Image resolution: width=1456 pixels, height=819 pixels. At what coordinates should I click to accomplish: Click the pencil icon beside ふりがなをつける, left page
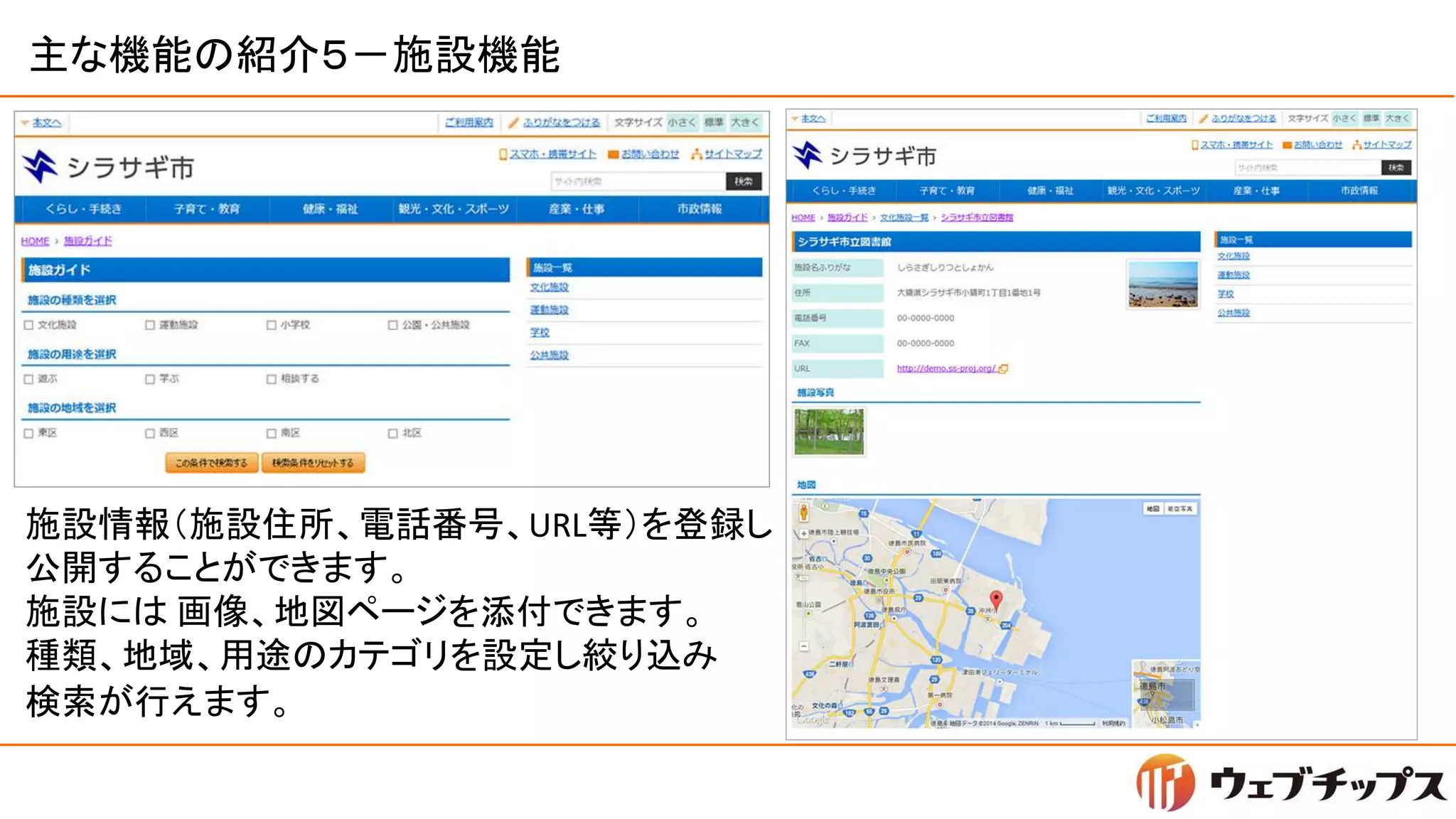pos(513,122)
